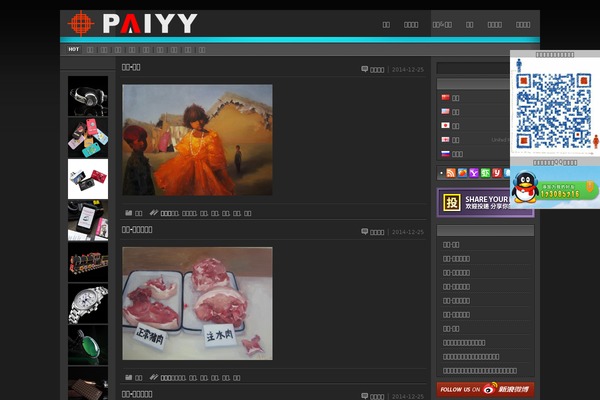Click the silver wristwatch thumbnail
The width and height of the screenshot is (600, 400).
[88, 304]
